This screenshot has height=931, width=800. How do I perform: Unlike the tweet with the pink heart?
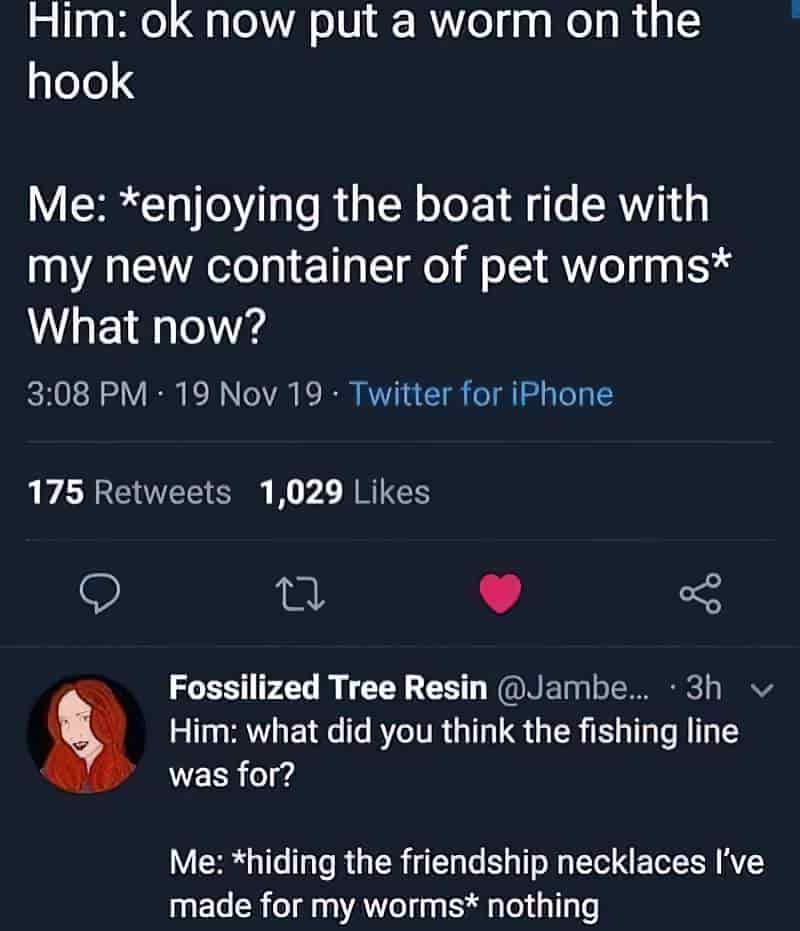coord(501,593)
